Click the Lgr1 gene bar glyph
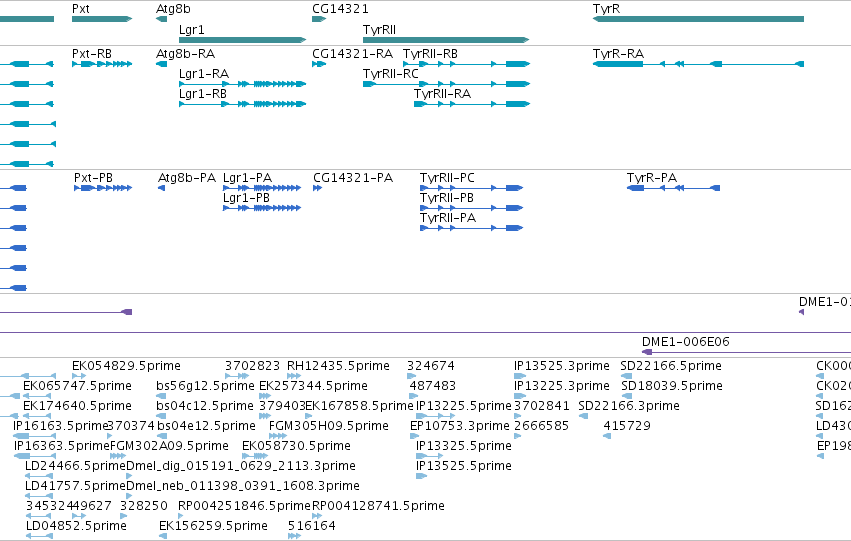Image resolution: width=851 pixels, height=541 pixels. point(243,40)
